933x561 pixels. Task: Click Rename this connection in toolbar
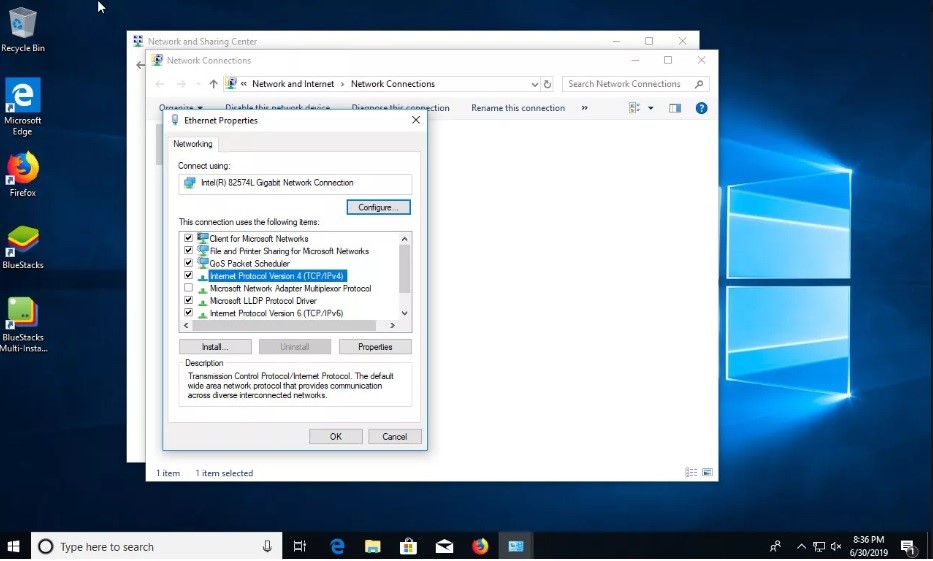518,108
